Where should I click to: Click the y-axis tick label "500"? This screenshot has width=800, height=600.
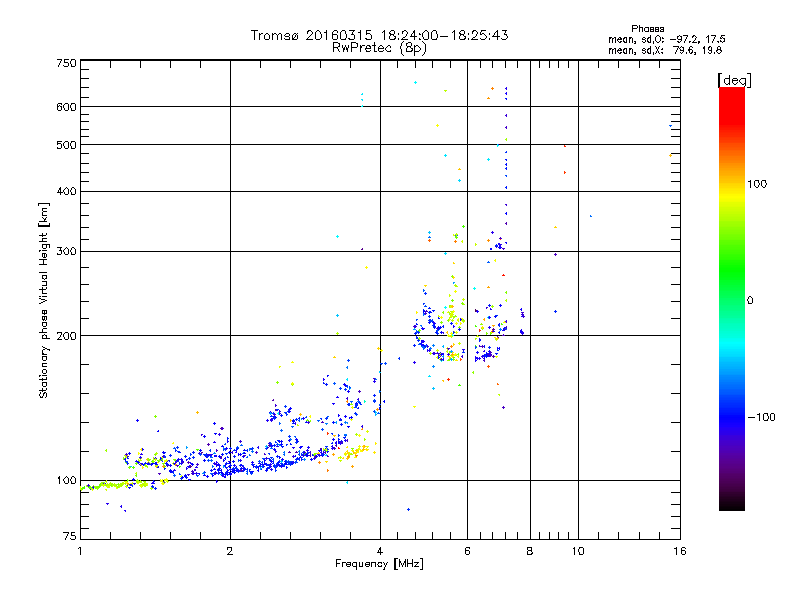pyautogui.click(x=66, y=145)
